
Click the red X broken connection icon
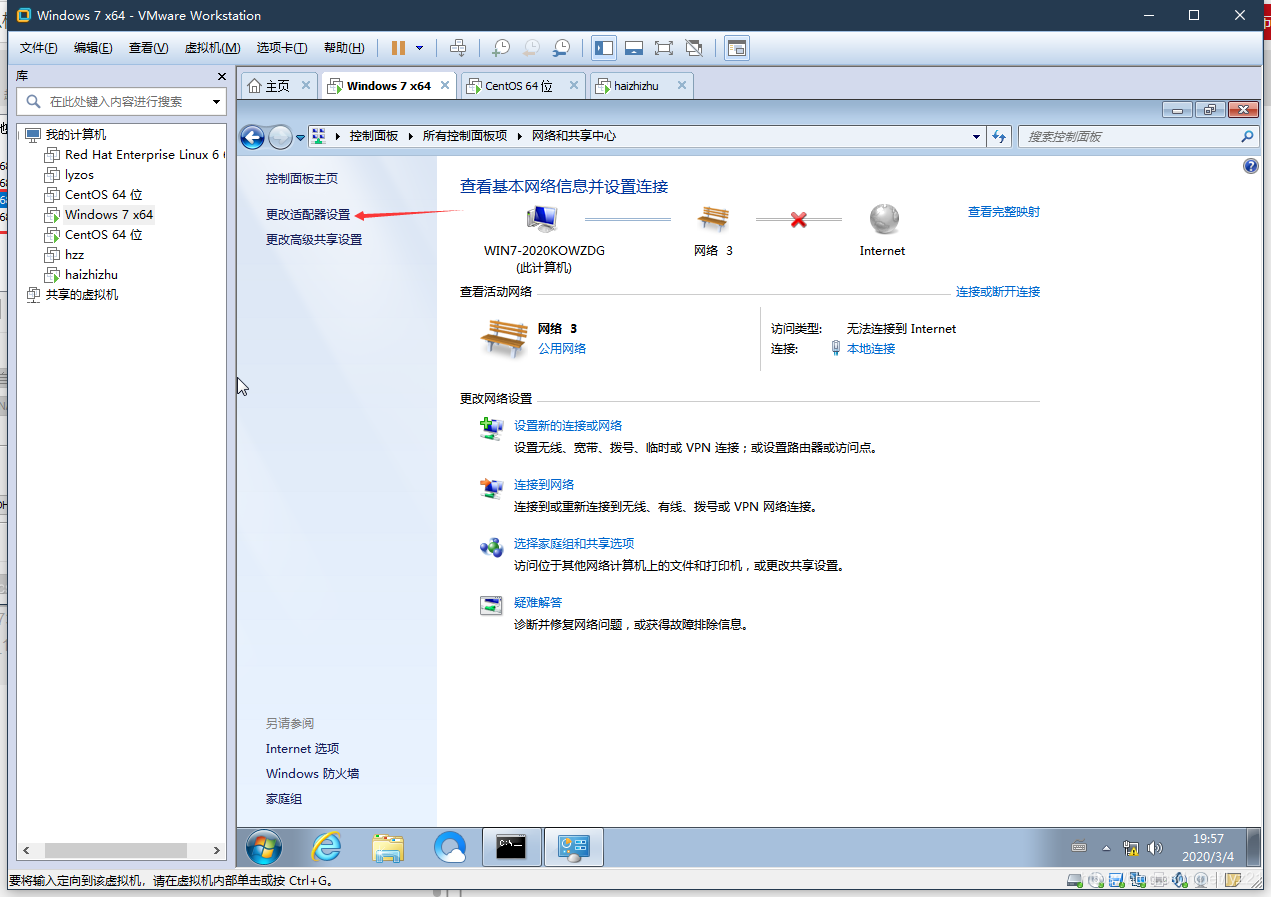798,219
